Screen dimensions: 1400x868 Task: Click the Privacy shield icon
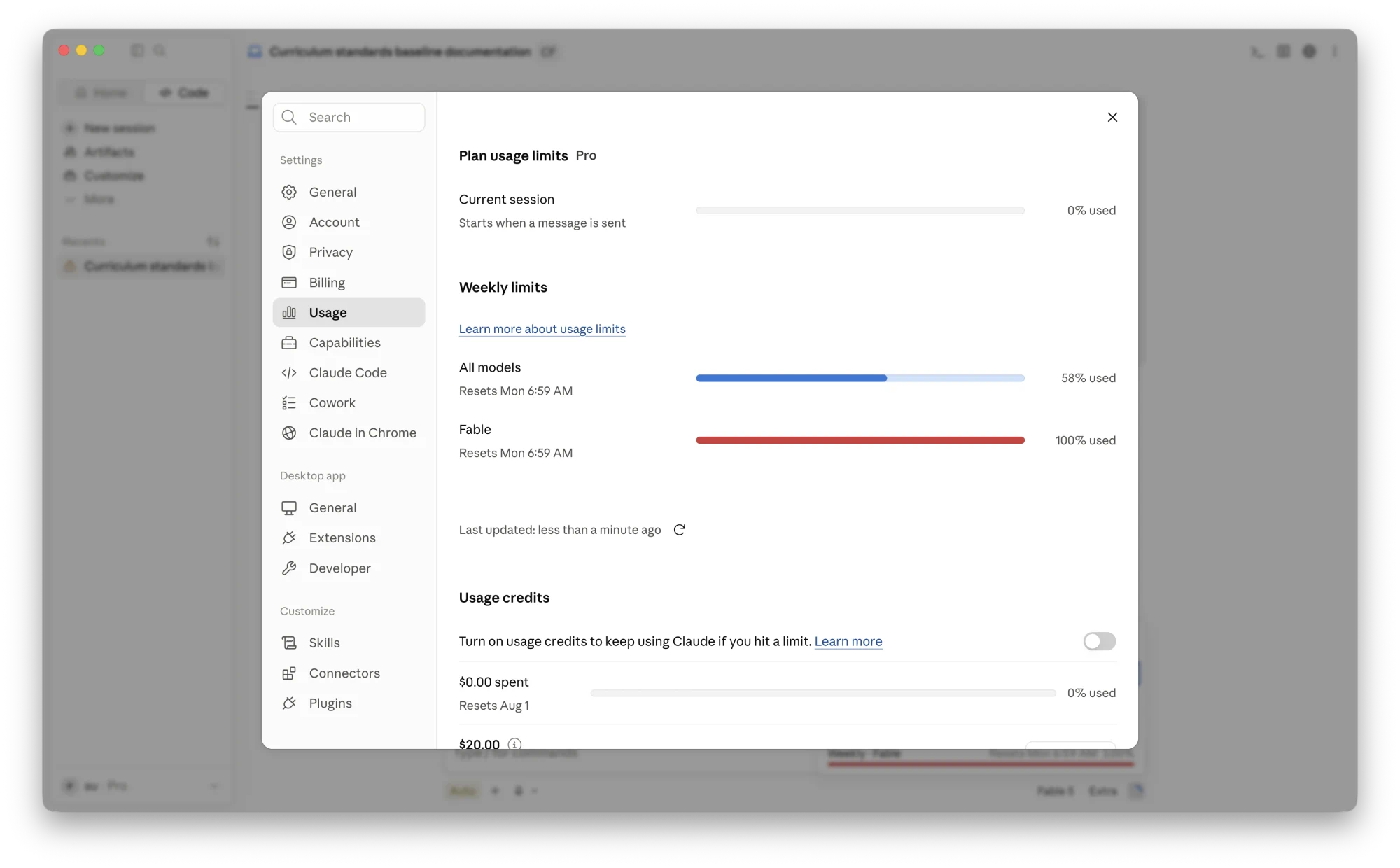tap(289, 252)
